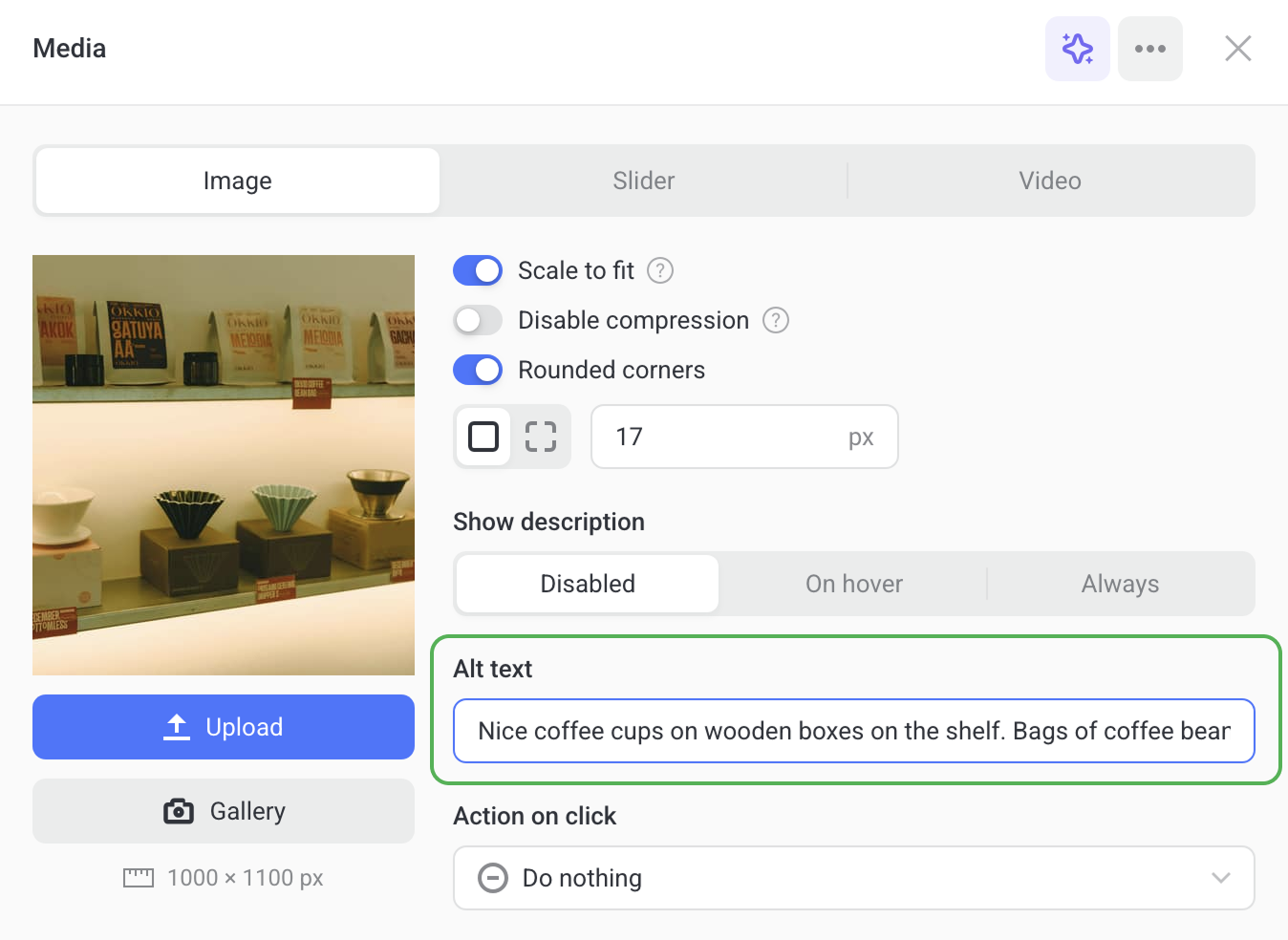The image size is (1288, 940).
Task: Choose Always for show description
Action: pos(1120,584)
